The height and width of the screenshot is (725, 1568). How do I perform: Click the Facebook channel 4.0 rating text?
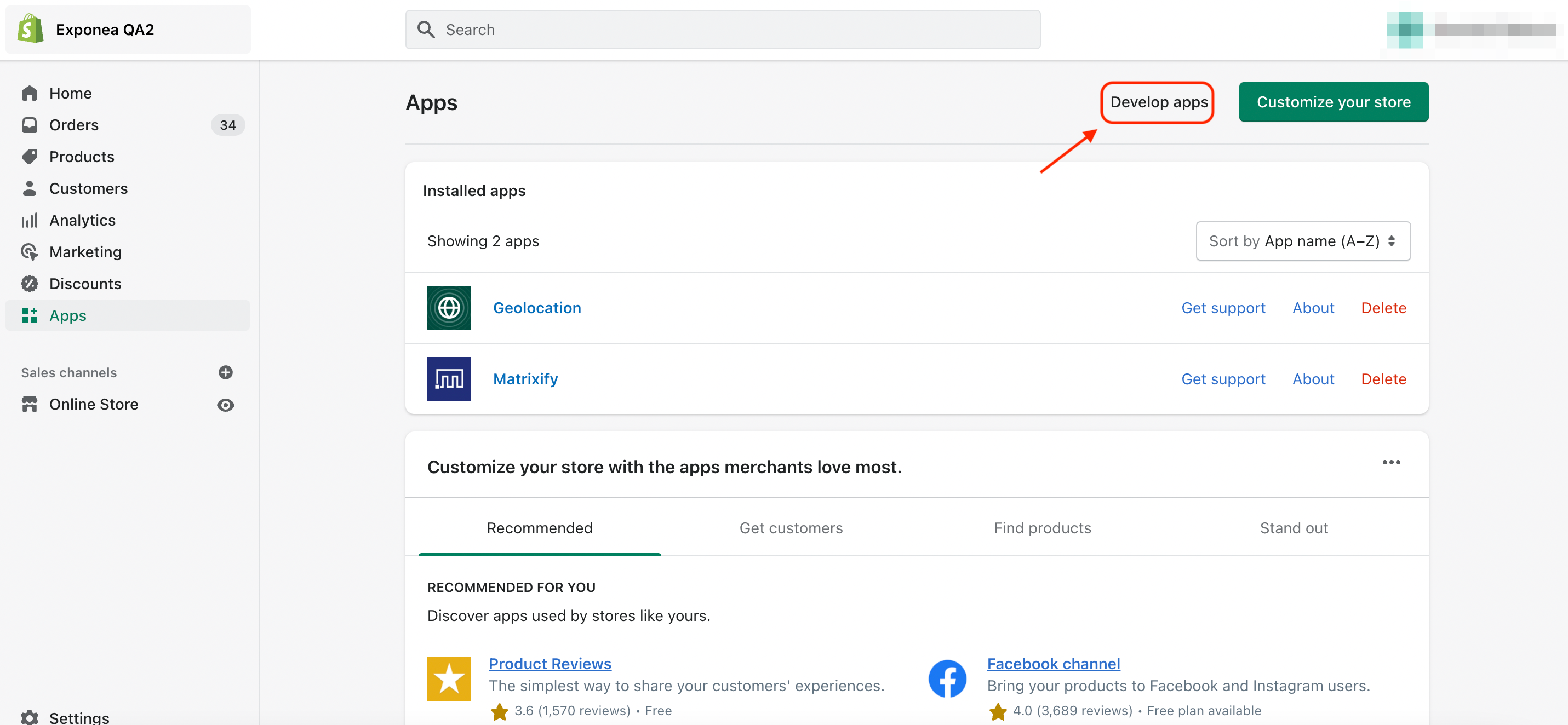tap(1072, 710)
